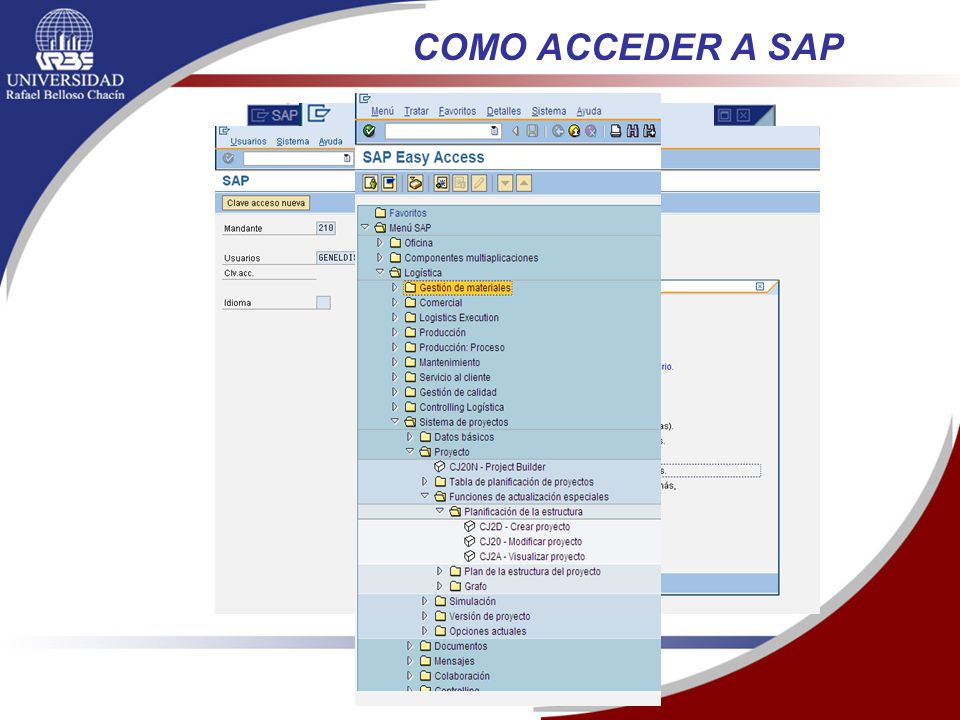Click the Clave acceso nueva button

(266, 203)
